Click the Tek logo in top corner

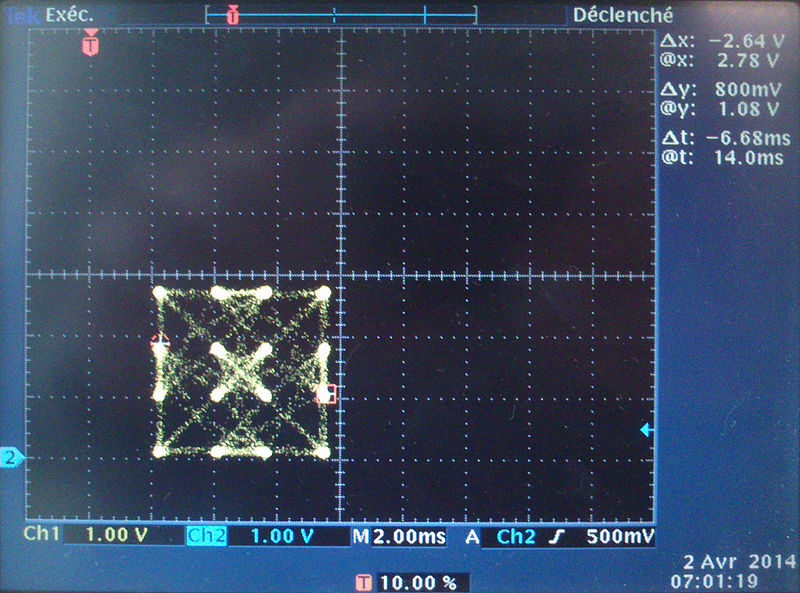[21, 16]
